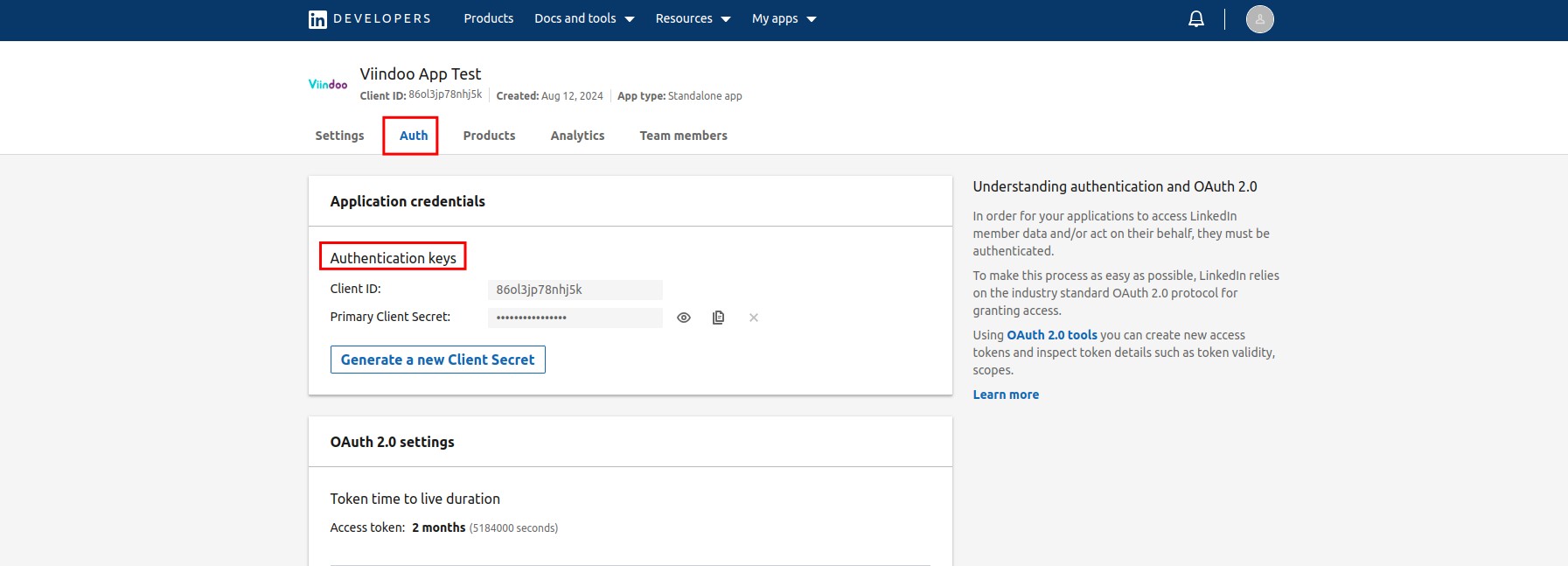Click the Viindoo App Test title
Viewport: 1568px width, 566px height.
(x=420, y=73)
